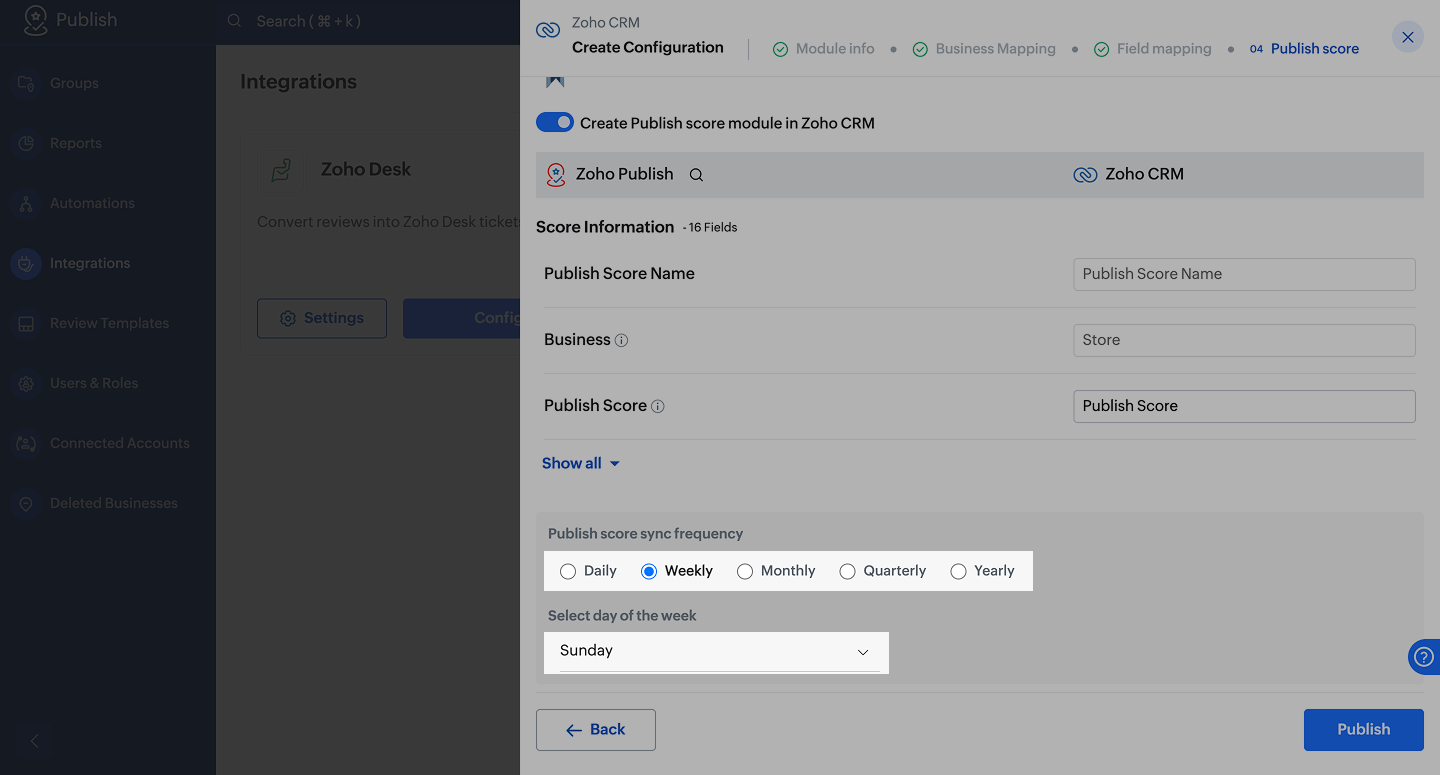Image resolution: width=1440 pixels, height=775 pixels.
Task: Click the Integrations sidebar icon
Action: 26,263
